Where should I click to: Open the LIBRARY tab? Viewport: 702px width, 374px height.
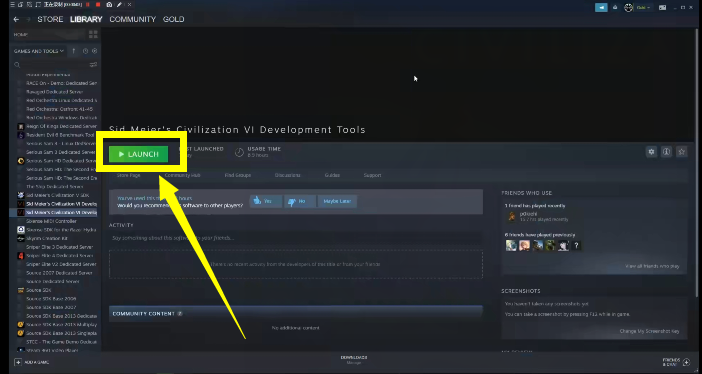click(x=86, y=19)
